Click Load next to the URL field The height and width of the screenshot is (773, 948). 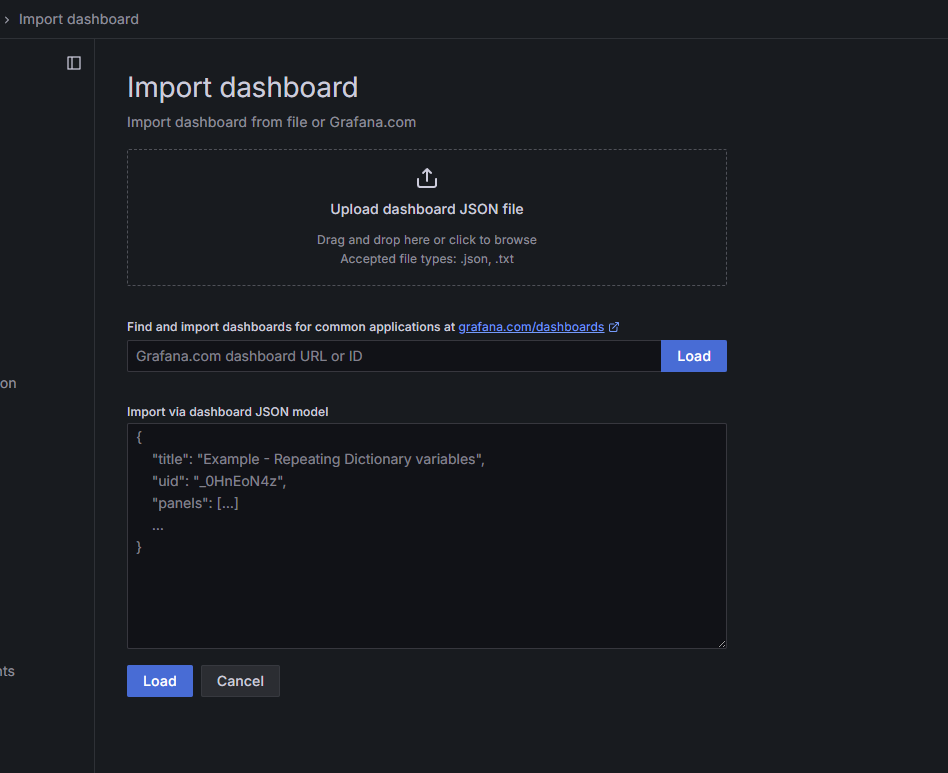(693, 356)
